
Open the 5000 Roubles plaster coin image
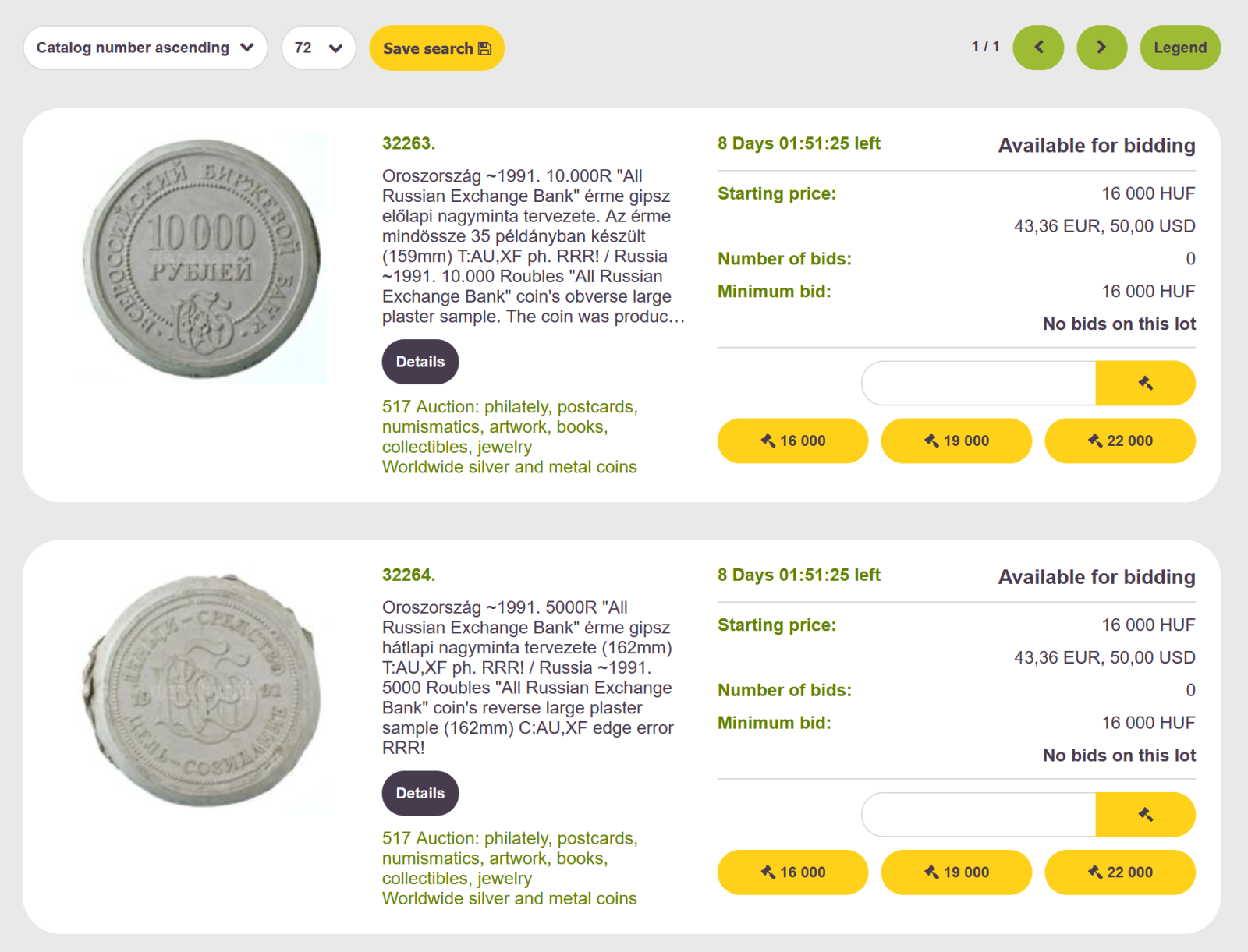pos(203,692)
